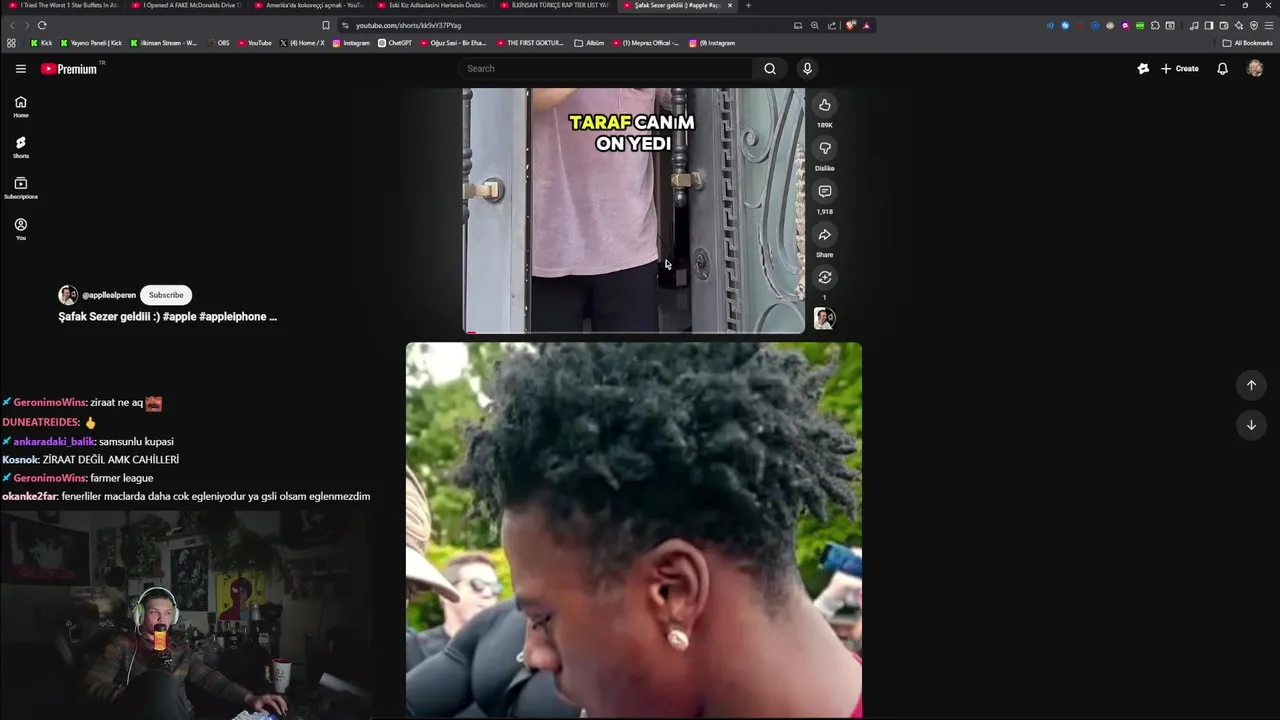
Task: Open Home in the YouTube sidebar
Action: point(21,107)
